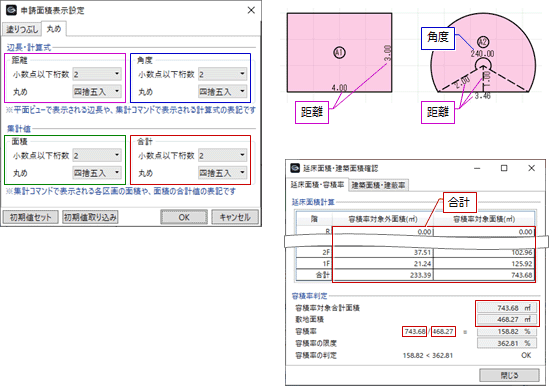Open area rounding method dropdown (面積 丸め)
The image size is (549, 386).
tap(97, 173)
